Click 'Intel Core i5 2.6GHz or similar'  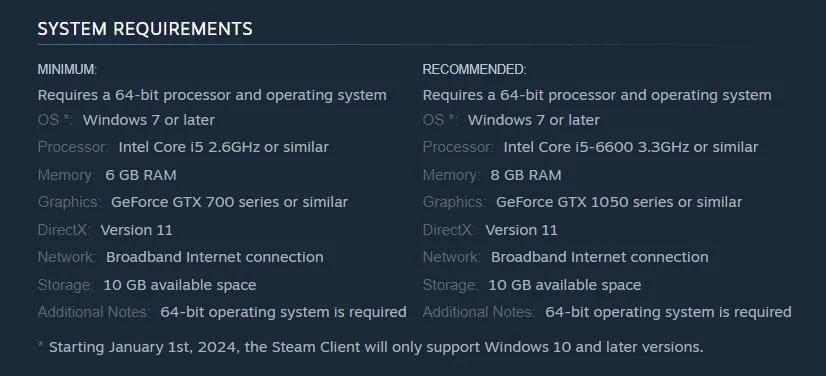[x=223, y=147]
